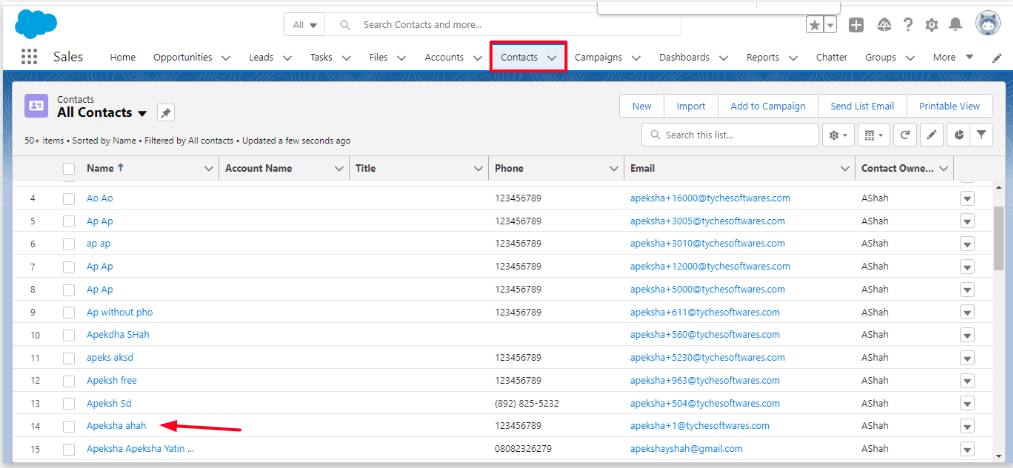1013x468 pixels.
Task: Open row actions dropdown for Apekdha SHah
Action: pos(967,335)
